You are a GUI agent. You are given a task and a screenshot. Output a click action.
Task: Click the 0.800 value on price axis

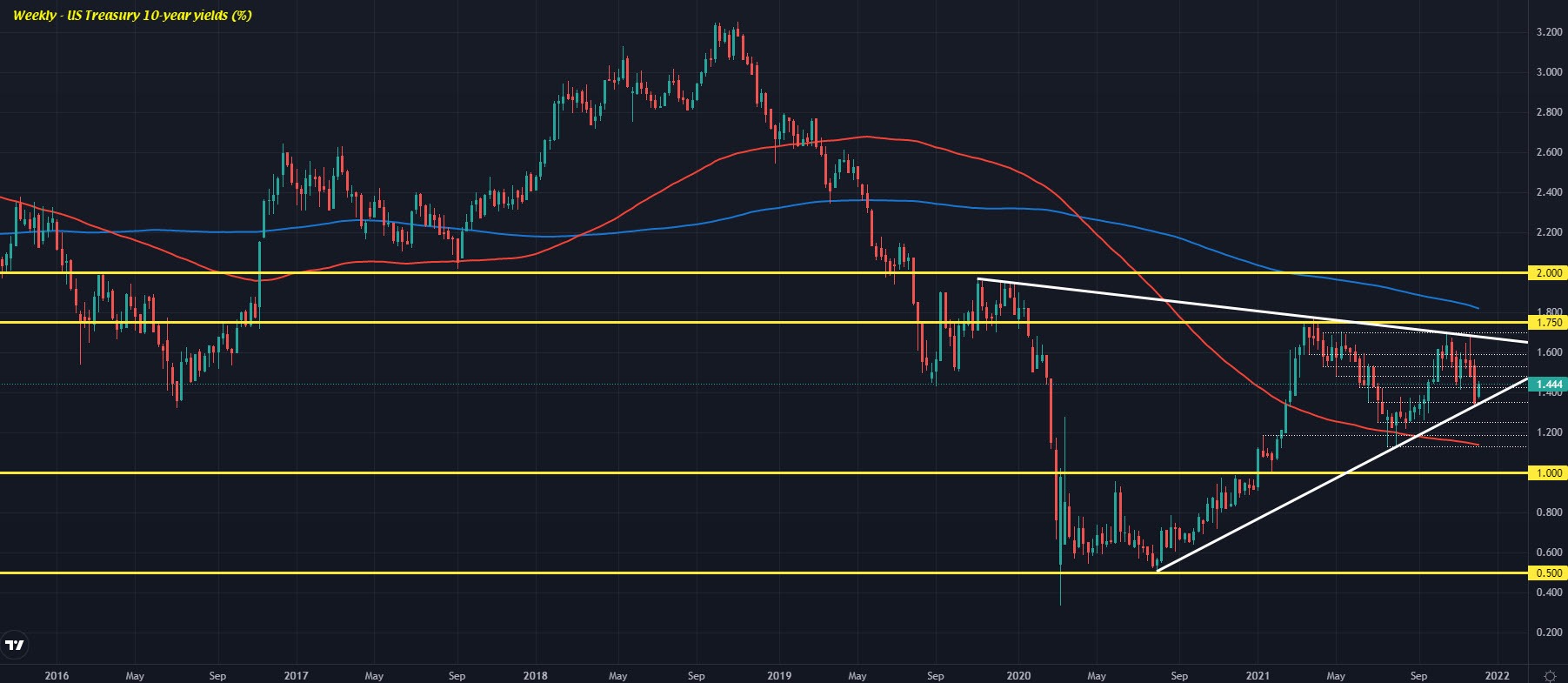click(x=1548, y=512)
